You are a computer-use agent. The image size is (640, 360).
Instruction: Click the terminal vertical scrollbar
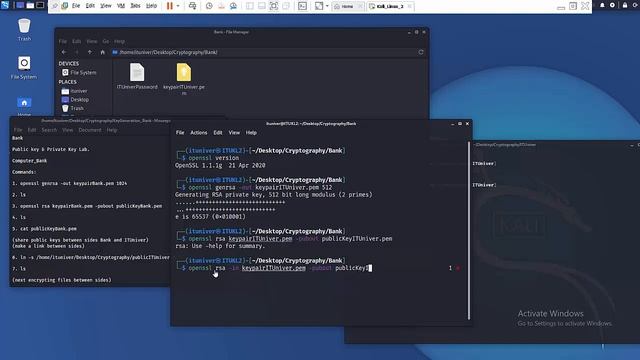pyautogui.click(x=469, y=231)
